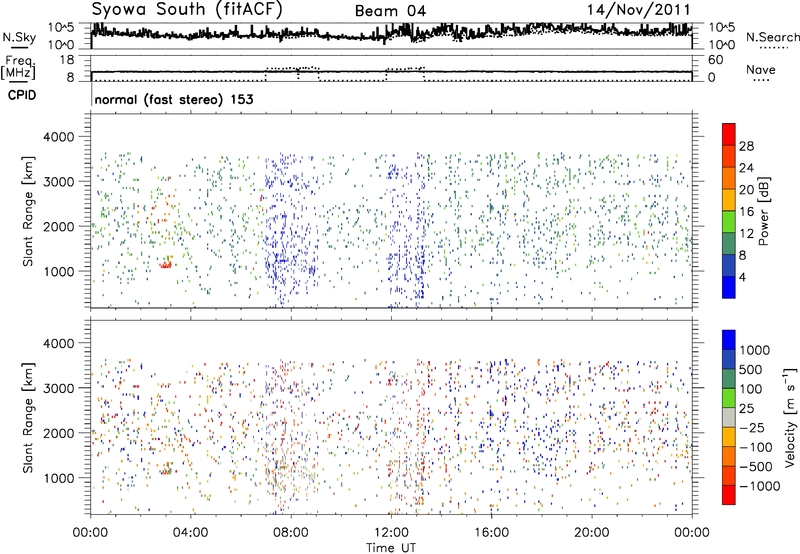The image size is (800, 554).
Task: Click the '18' frequency axis value
Action: (x=67, y=60)
